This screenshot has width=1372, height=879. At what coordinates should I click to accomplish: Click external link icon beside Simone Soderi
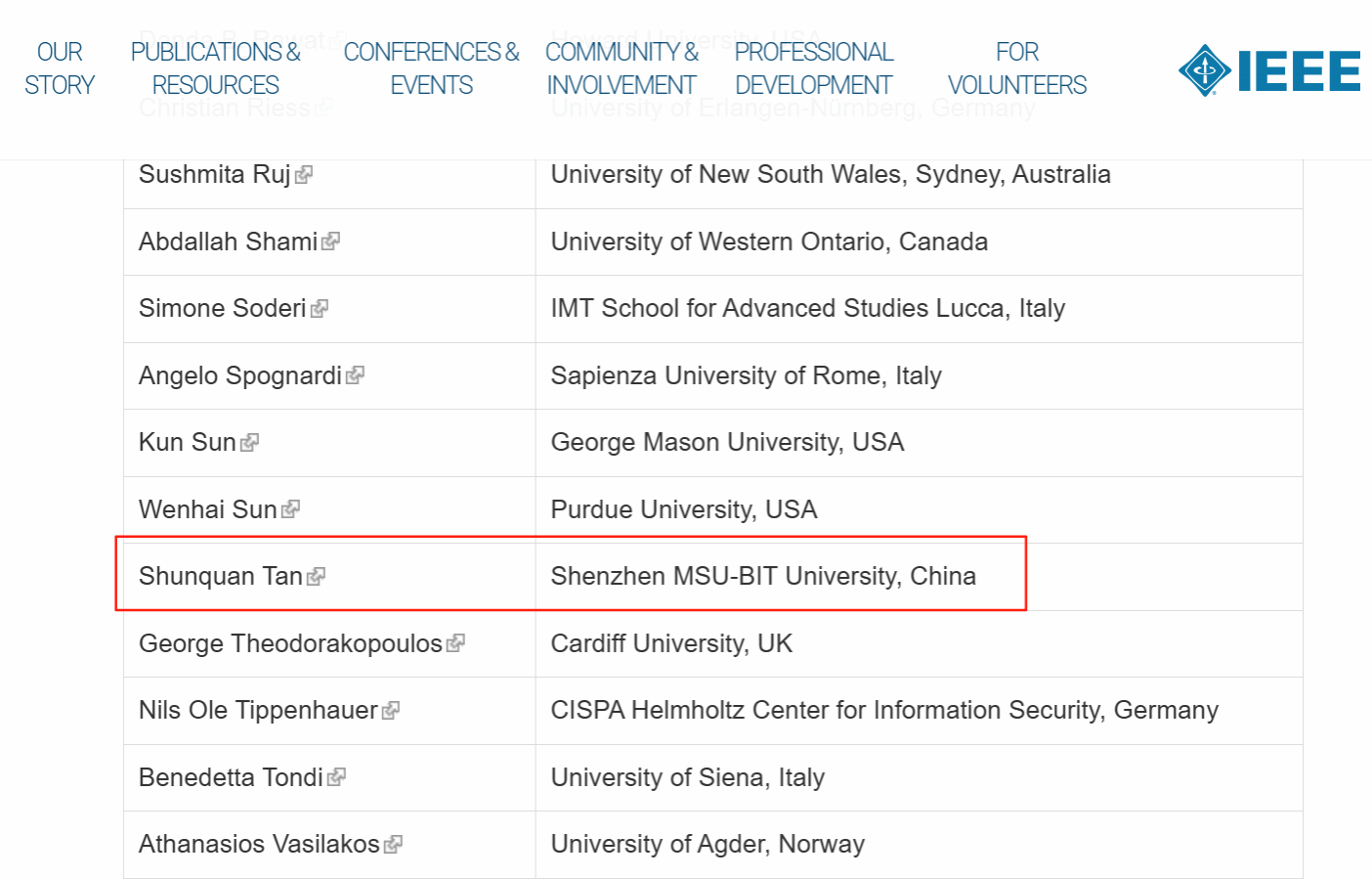pyautogui.click(x=320, y=309)
